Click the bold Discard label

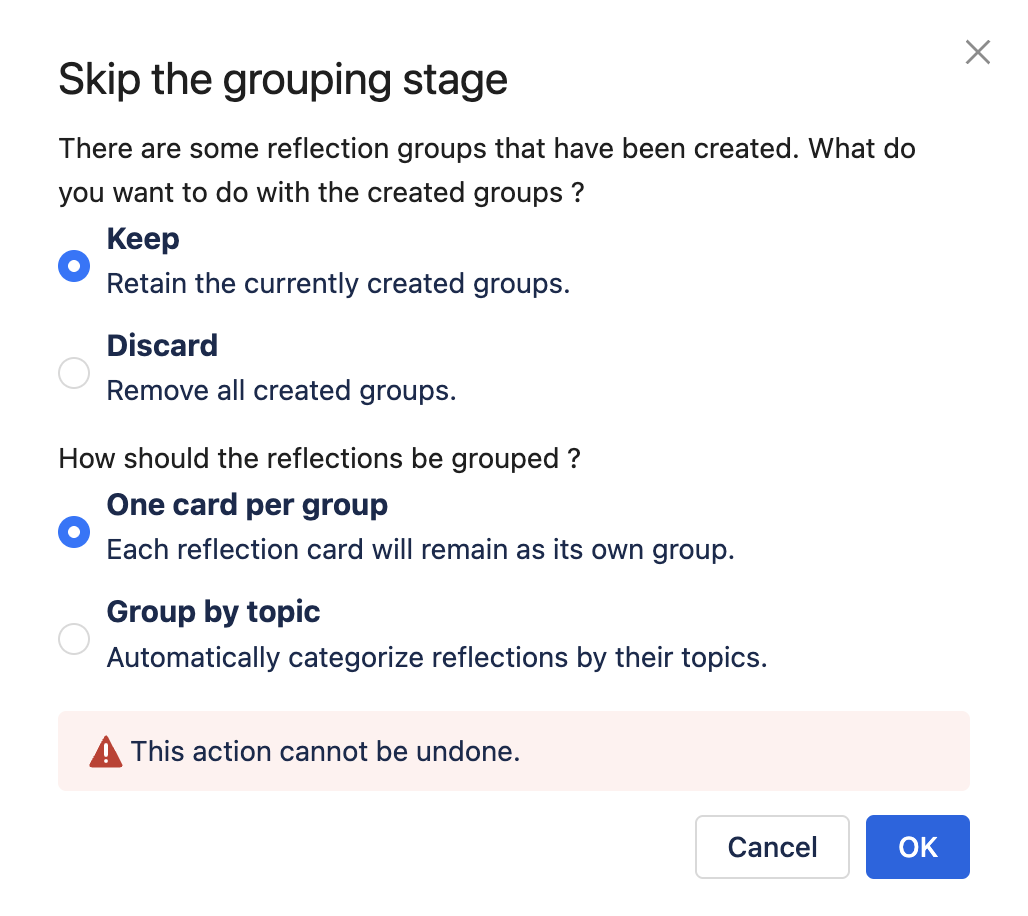(162, 346)
